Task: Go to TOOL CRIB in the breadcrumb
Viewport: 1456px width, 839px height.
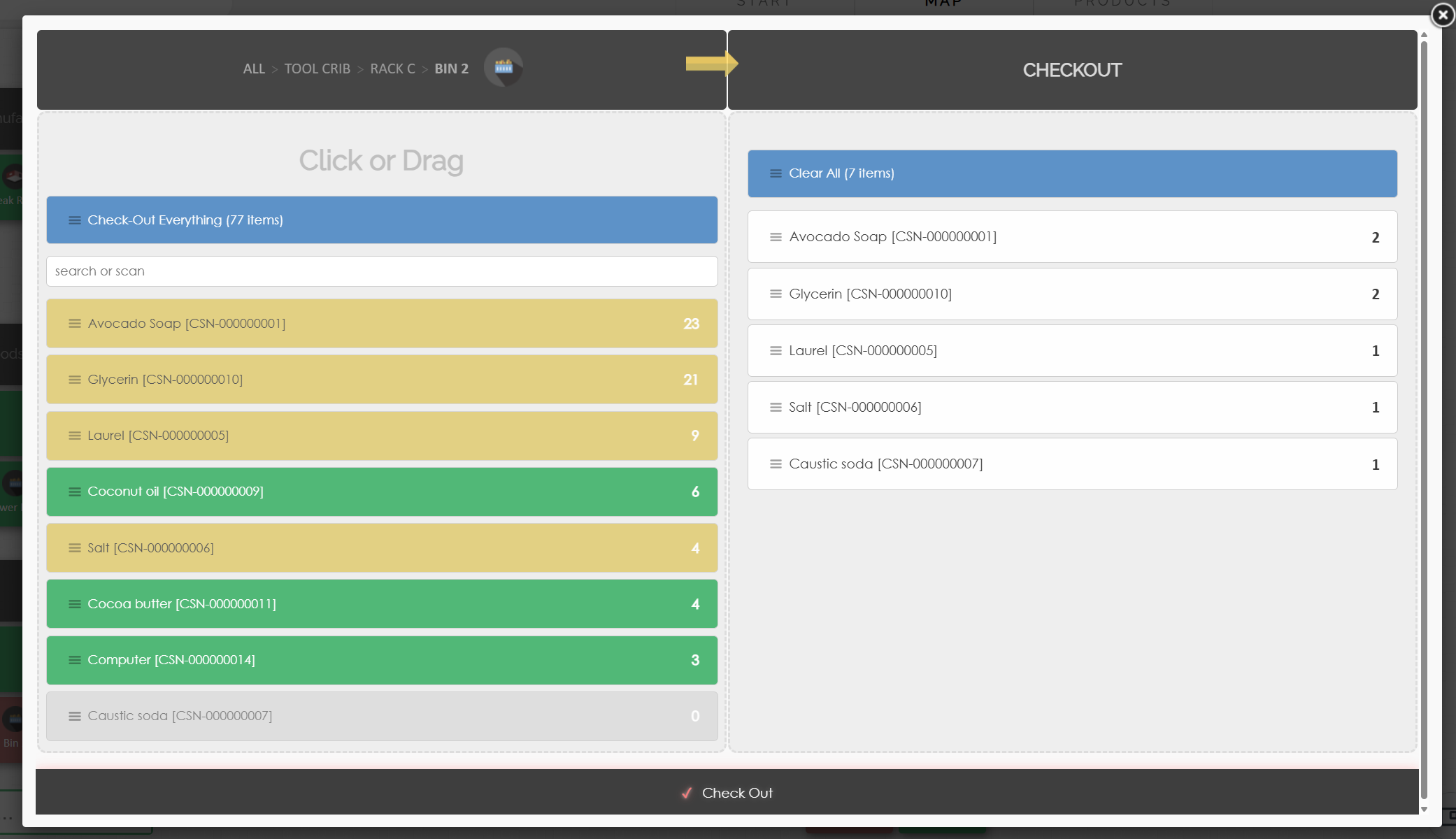Action: 317,69
